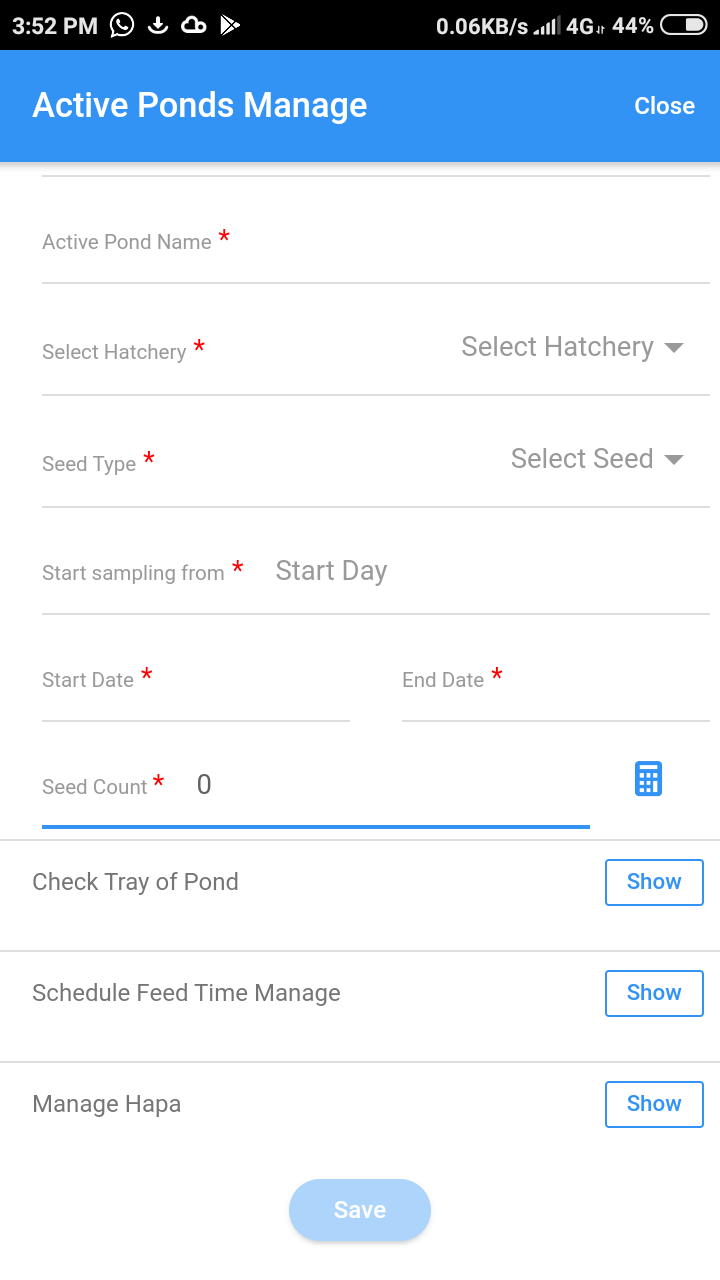Tap the signal strength bars icon

(546, 26)
